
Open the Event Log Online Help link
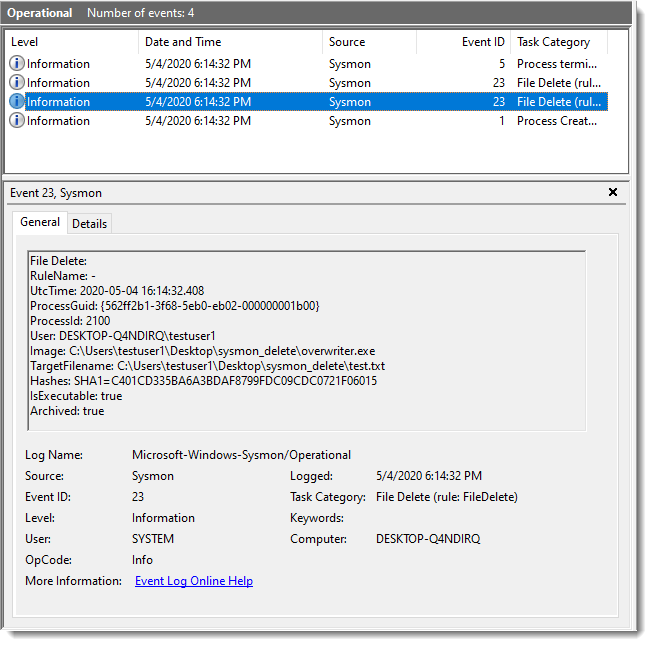(194, 581)
